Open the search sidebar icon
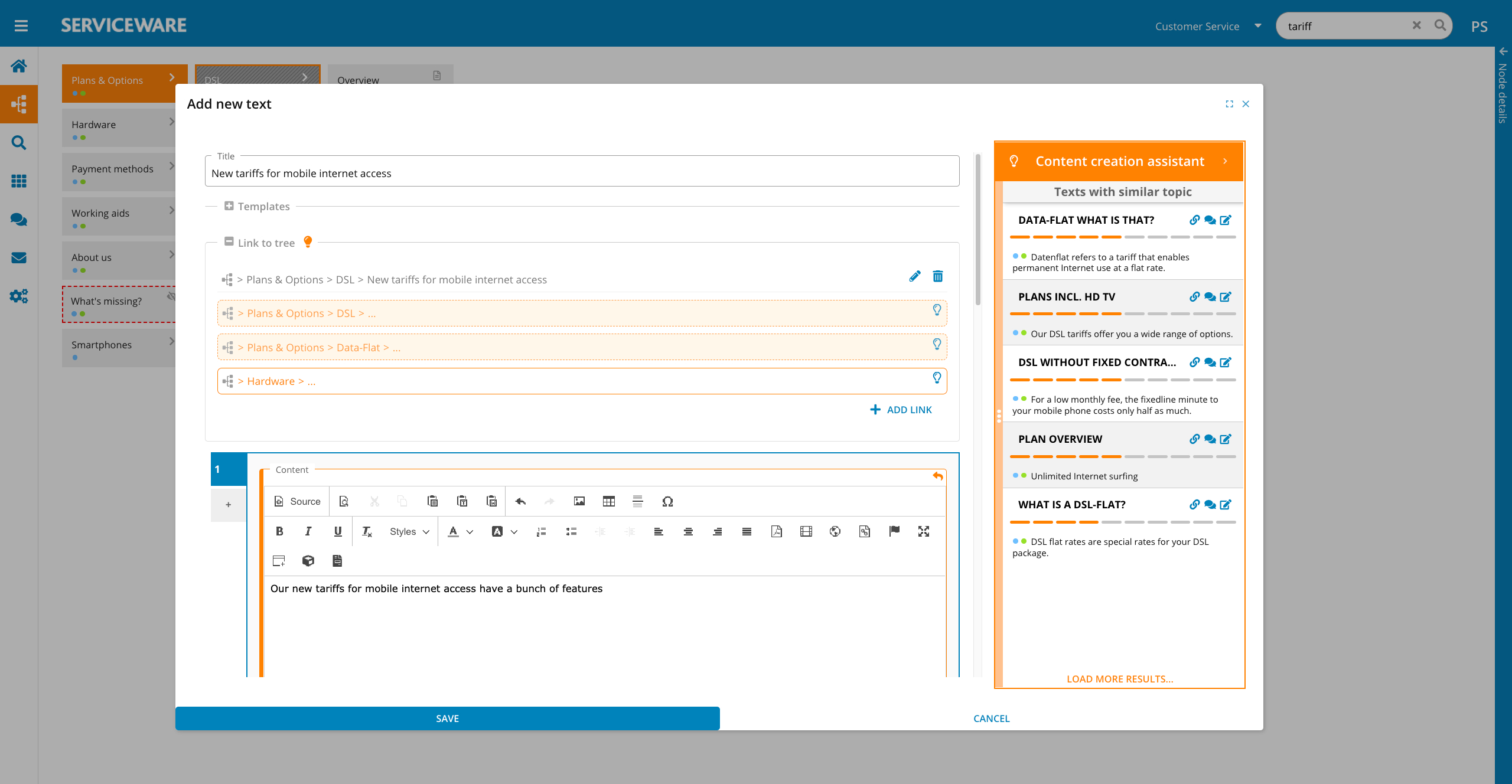This screenshot has width=1512, height=784. 19,143
